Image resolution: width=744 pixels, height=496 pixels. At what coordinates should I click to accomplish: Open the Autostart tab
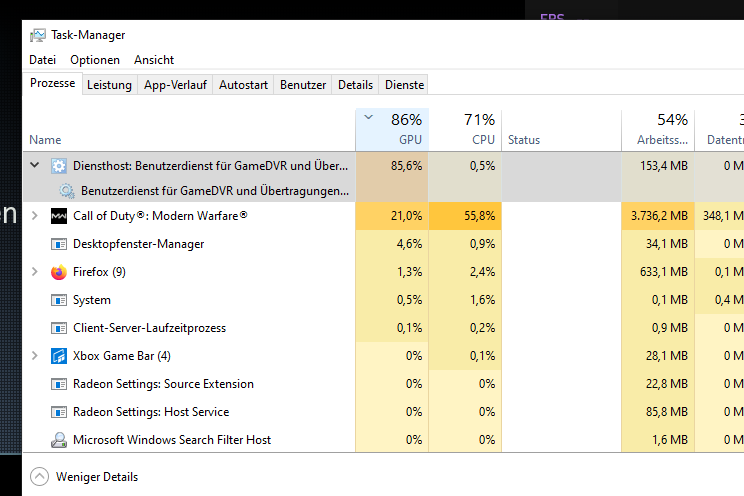243,85
